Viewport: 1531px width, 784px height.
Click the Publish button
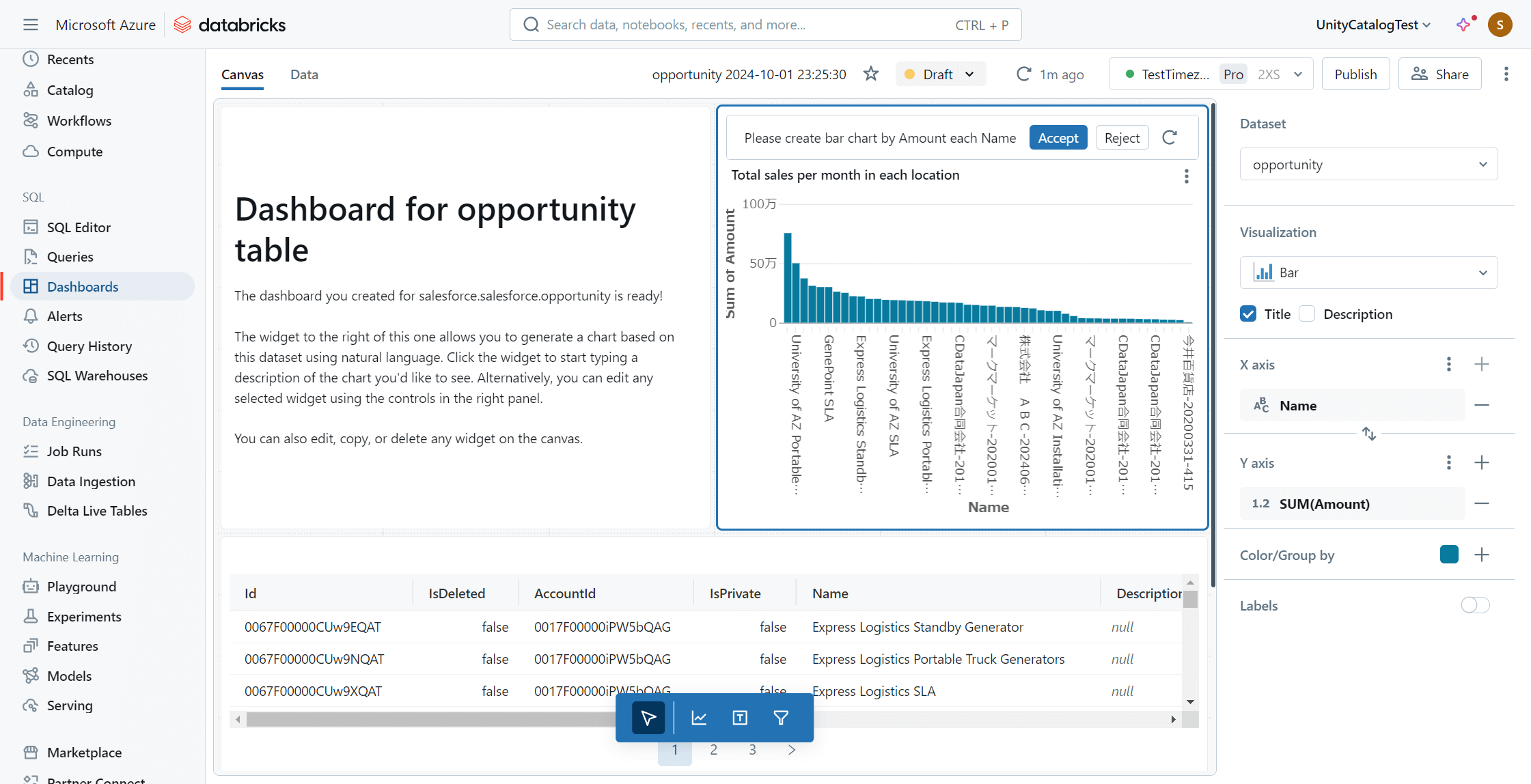pos(1355,74)
